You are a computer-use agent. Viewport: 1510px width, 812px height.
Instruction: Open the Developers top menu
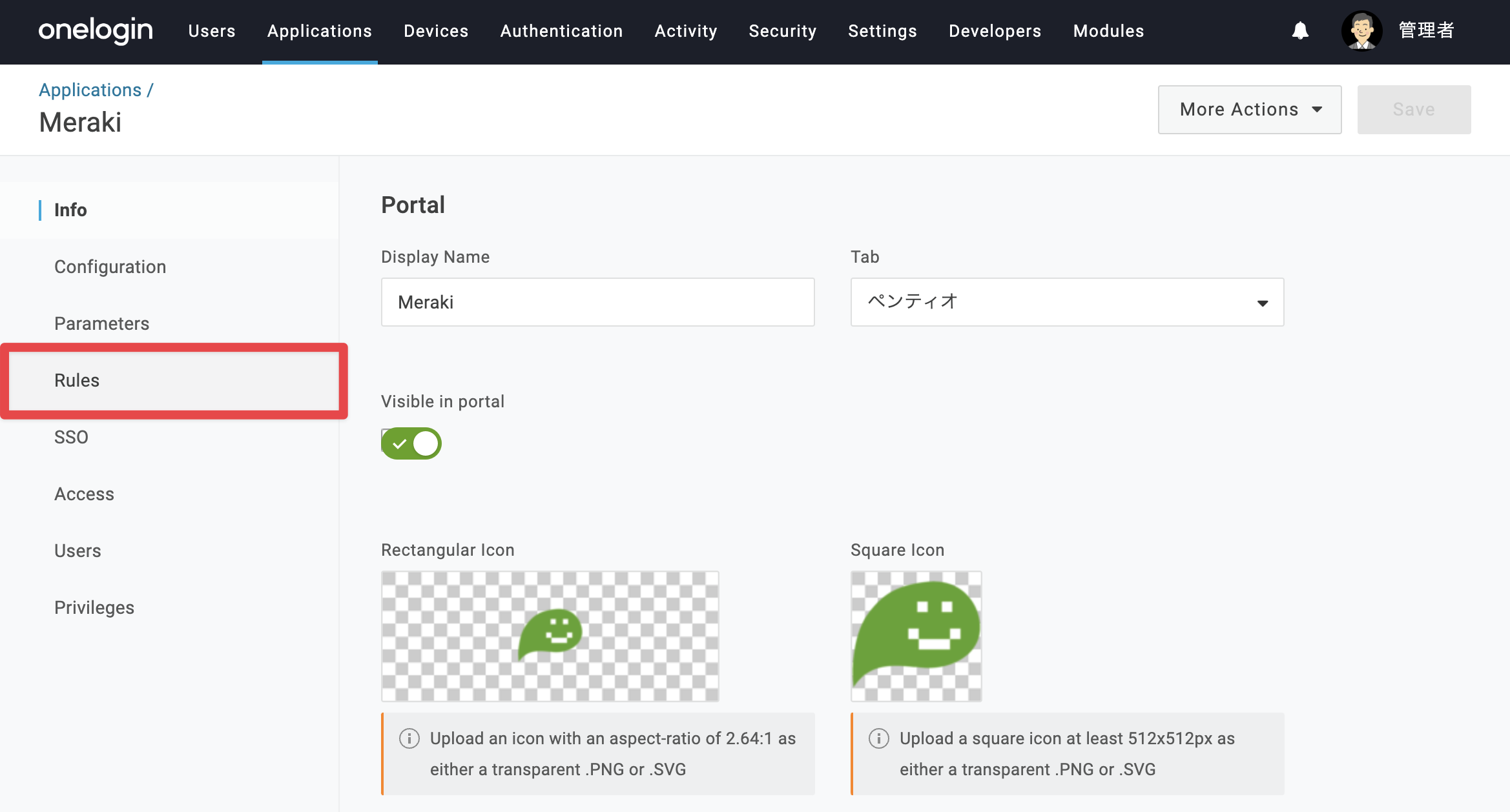(x=995, y=31)
